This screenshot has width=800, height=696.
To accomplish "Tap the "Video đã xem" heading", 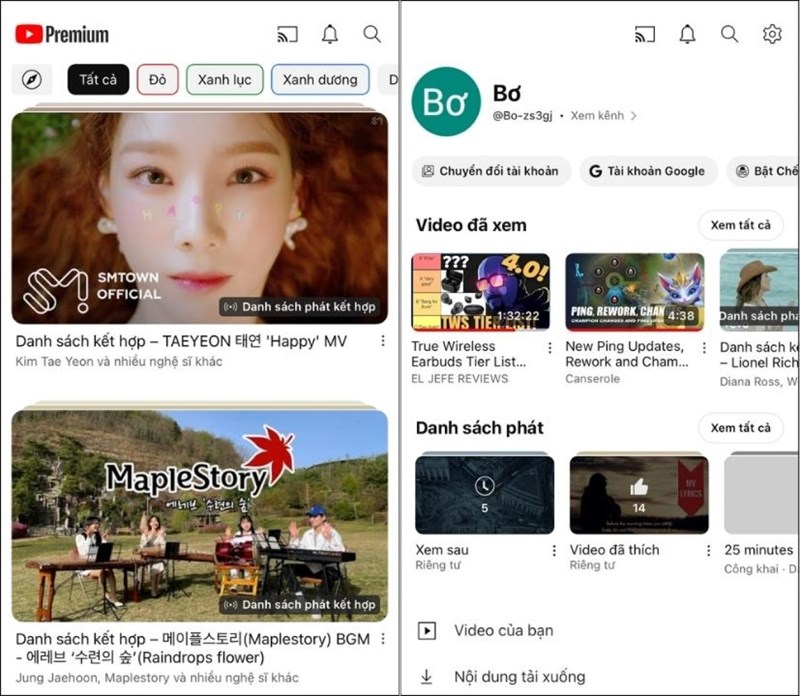I will click(x=471, y=225).
